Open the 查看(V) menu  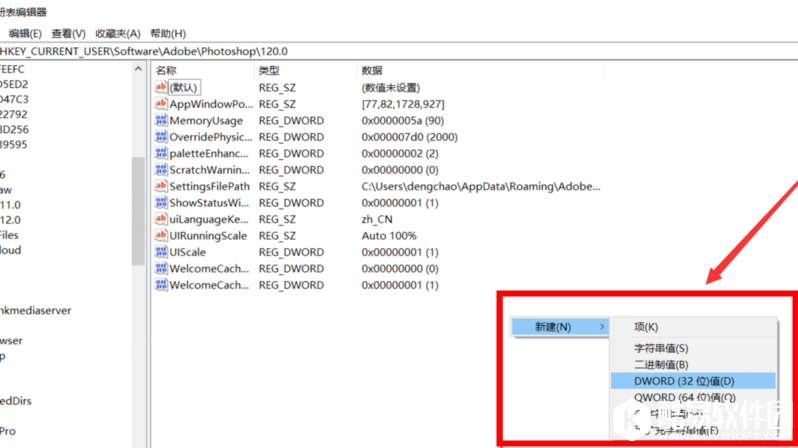pyautogui.click(x=69, y=33)
